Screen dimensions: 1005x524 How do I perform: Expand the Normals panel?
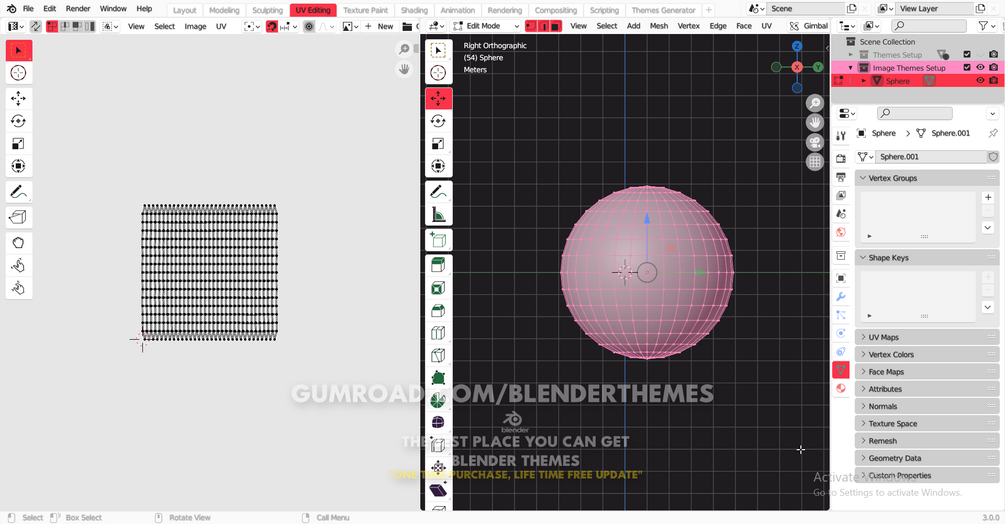click(x=927, y=406)
